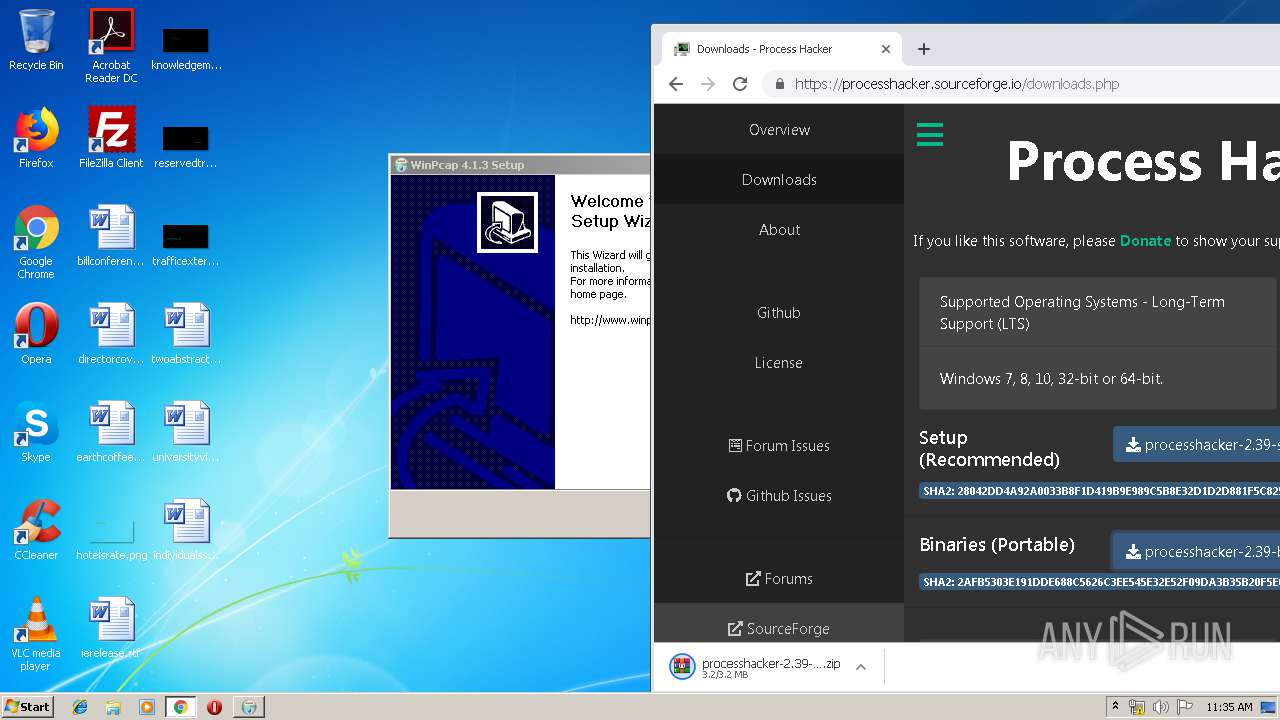Click the browser back arrow
This screenshot has width=1280, height=720.
[x=676, y=84]
